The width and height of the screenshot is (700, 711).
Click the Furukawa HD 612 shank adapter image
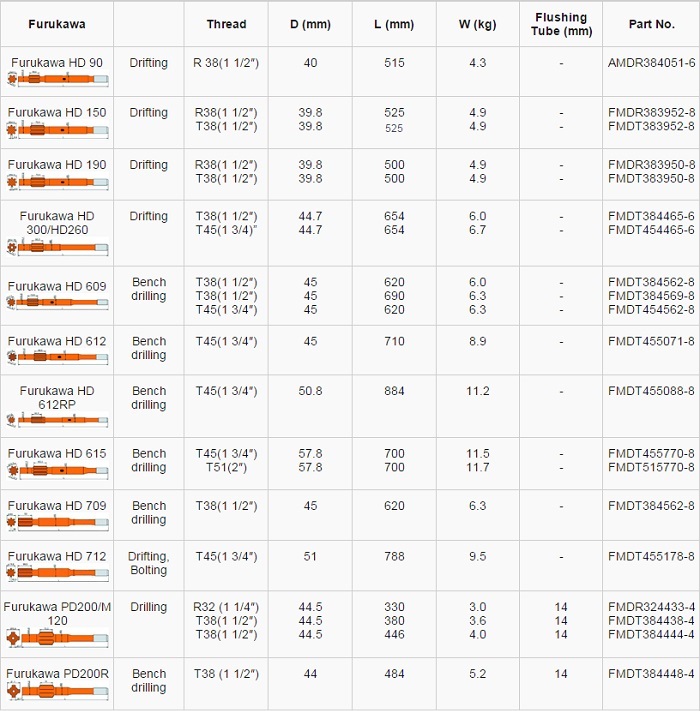58,357
